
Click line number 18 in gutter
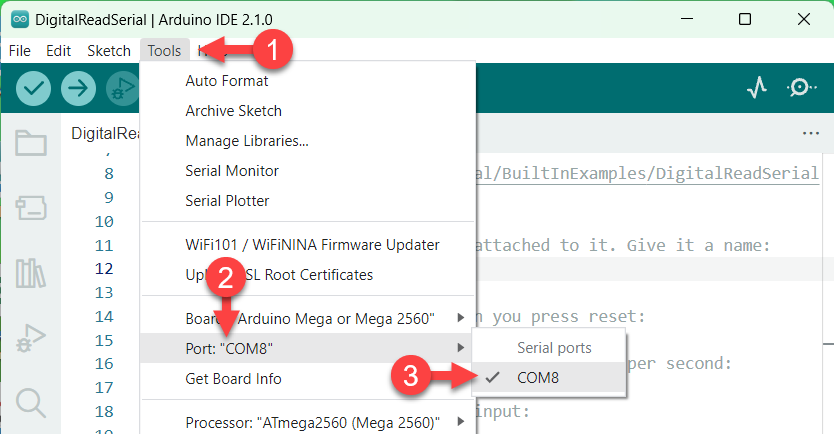coord(104,411)
